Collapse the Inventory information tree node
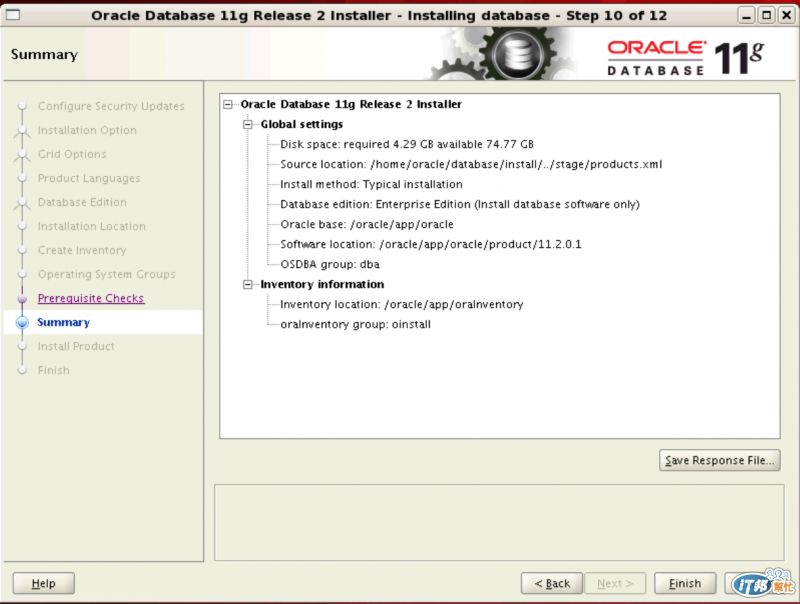 (248, 285)
